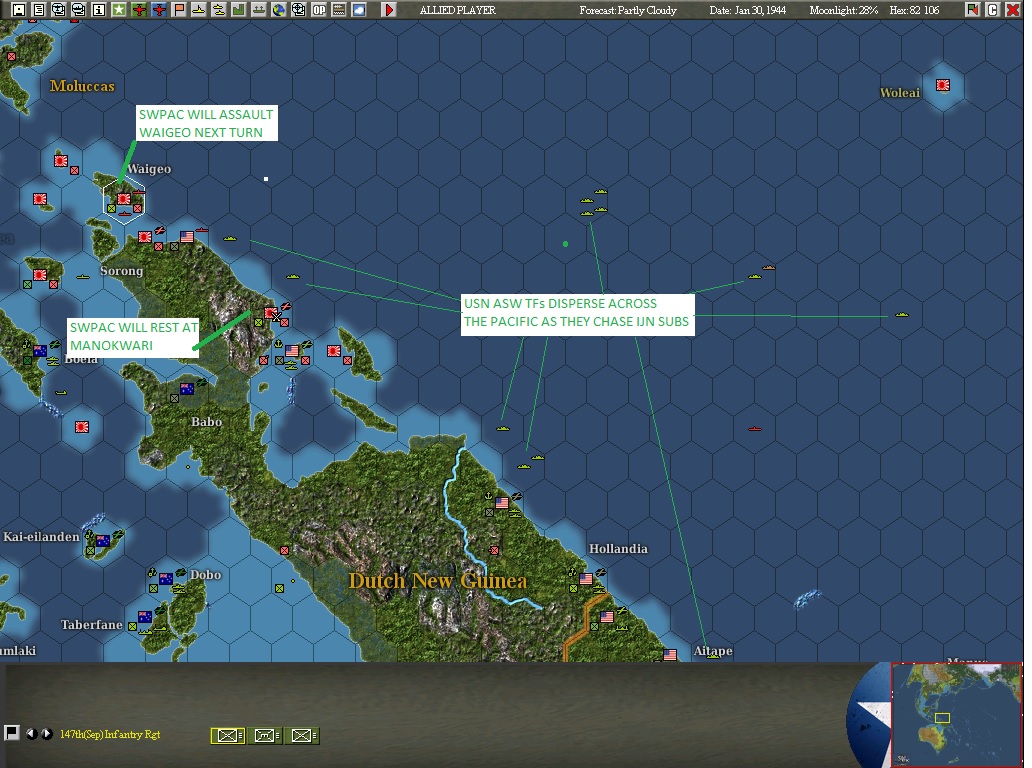This screenshot has height=768, width=1032.
Task: Click the green and red flag icon top-right
Action: 972,10
